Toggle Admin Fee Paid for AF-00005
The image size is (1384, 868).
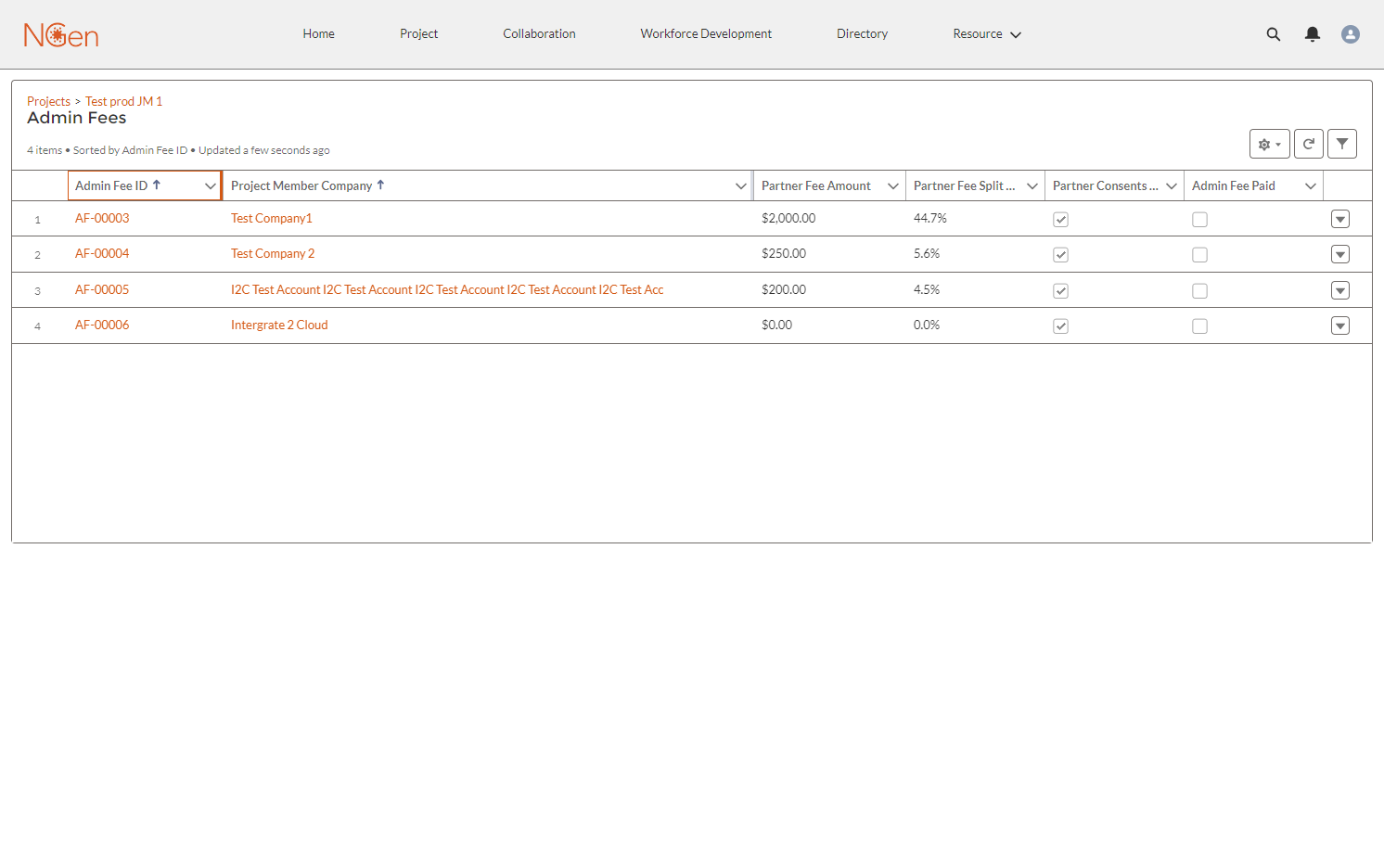coord(1200,291)
